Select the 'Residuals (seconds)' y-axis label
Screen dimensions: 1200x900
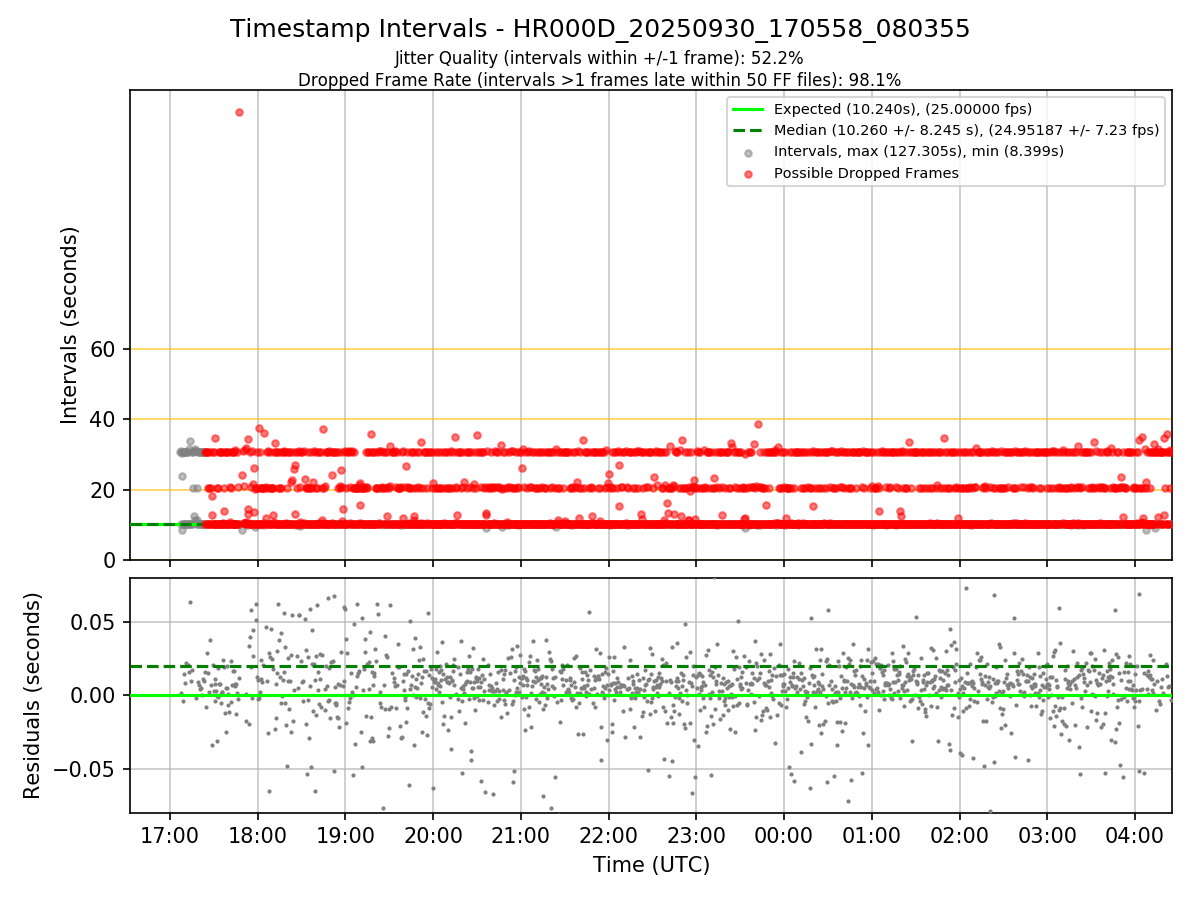[32, 696]
